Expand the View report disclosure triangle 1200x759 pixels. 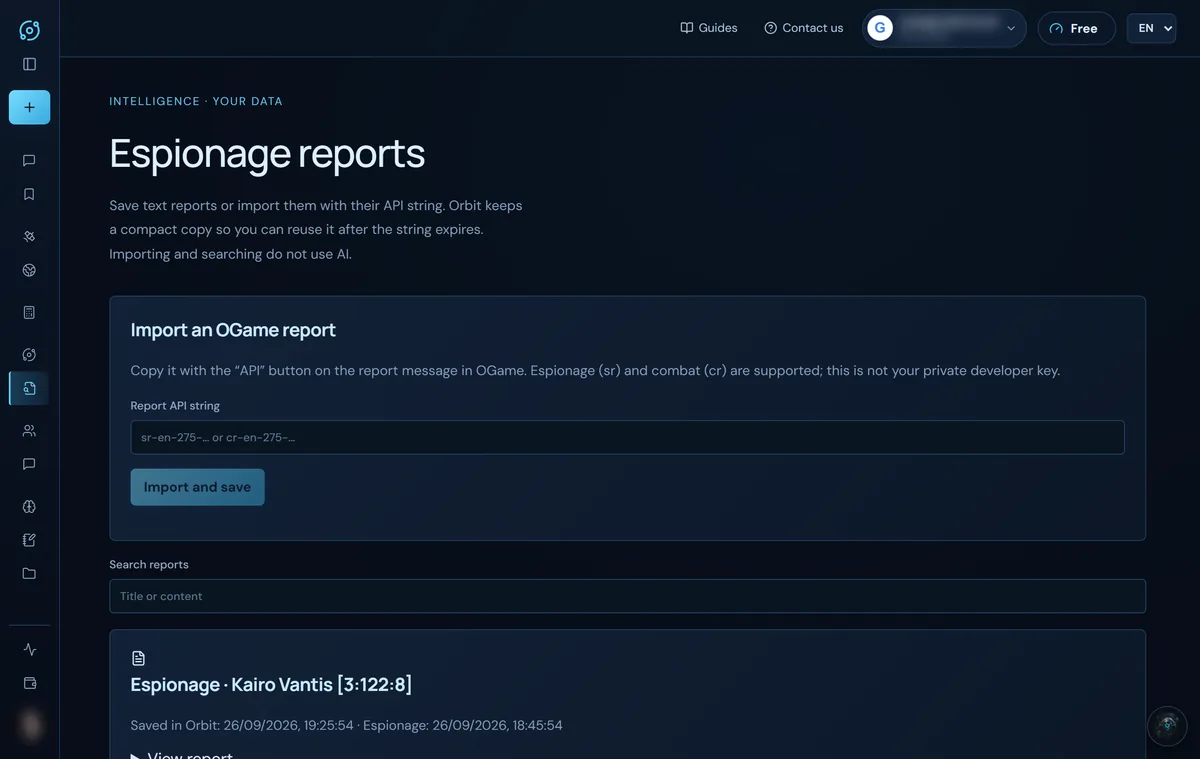(136, 755)
